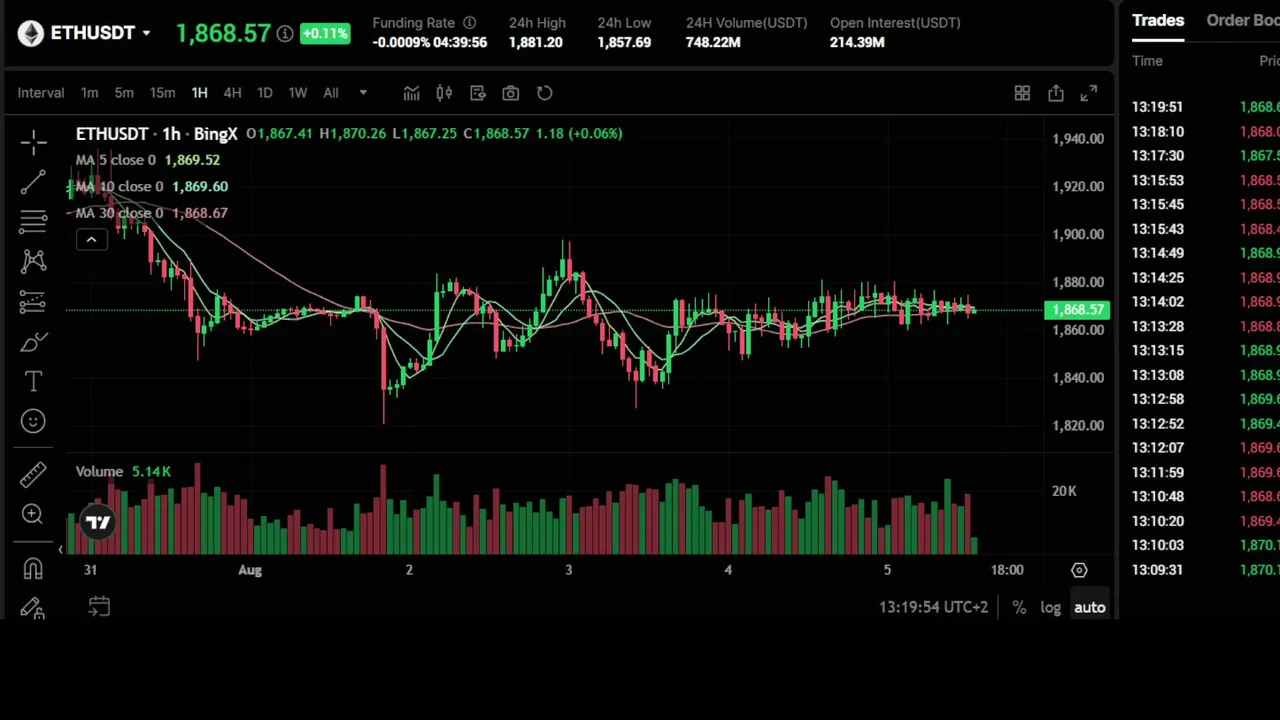
Task: Toggle lock all drawing tools
Action: [33, 608]
